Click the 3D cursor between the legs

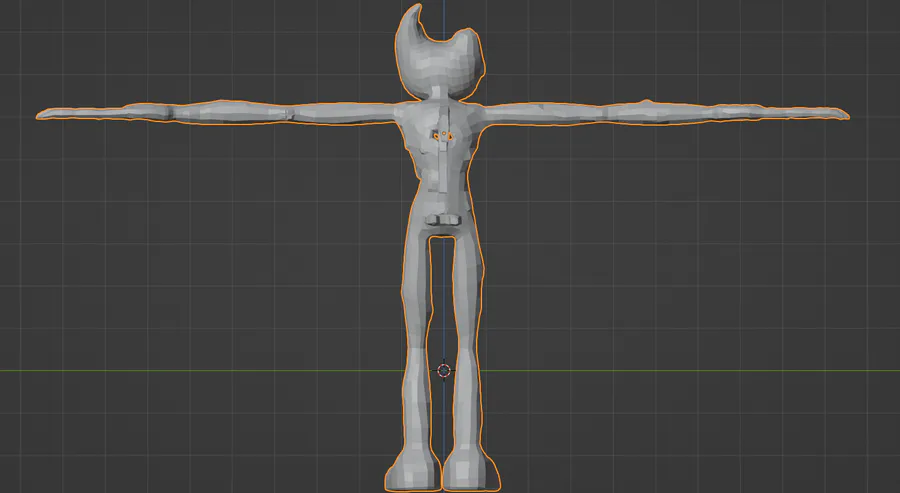click(x=444, y=371)
